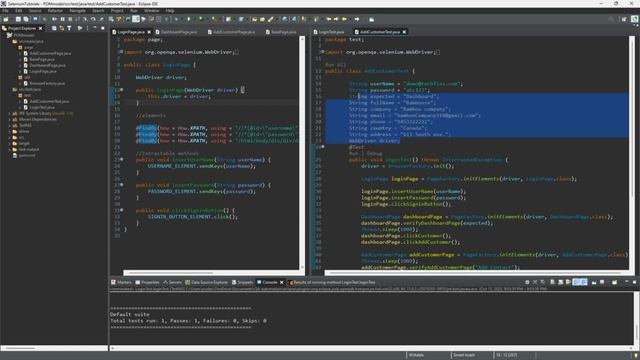Expand the JRE System Library node

tap(10, 113)
